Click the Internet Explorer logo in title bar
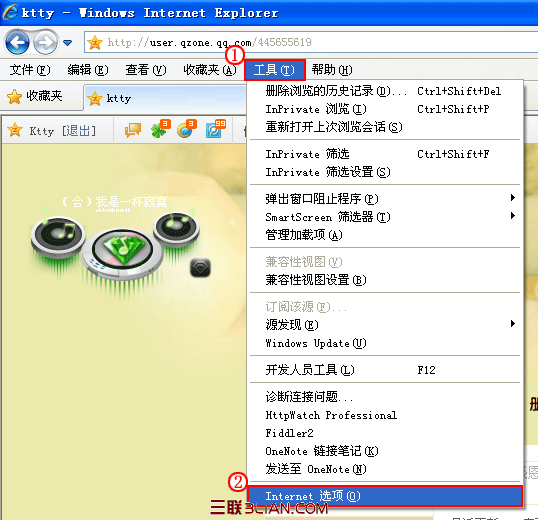This screenshot has width=538, height=520. click(10, 12)
